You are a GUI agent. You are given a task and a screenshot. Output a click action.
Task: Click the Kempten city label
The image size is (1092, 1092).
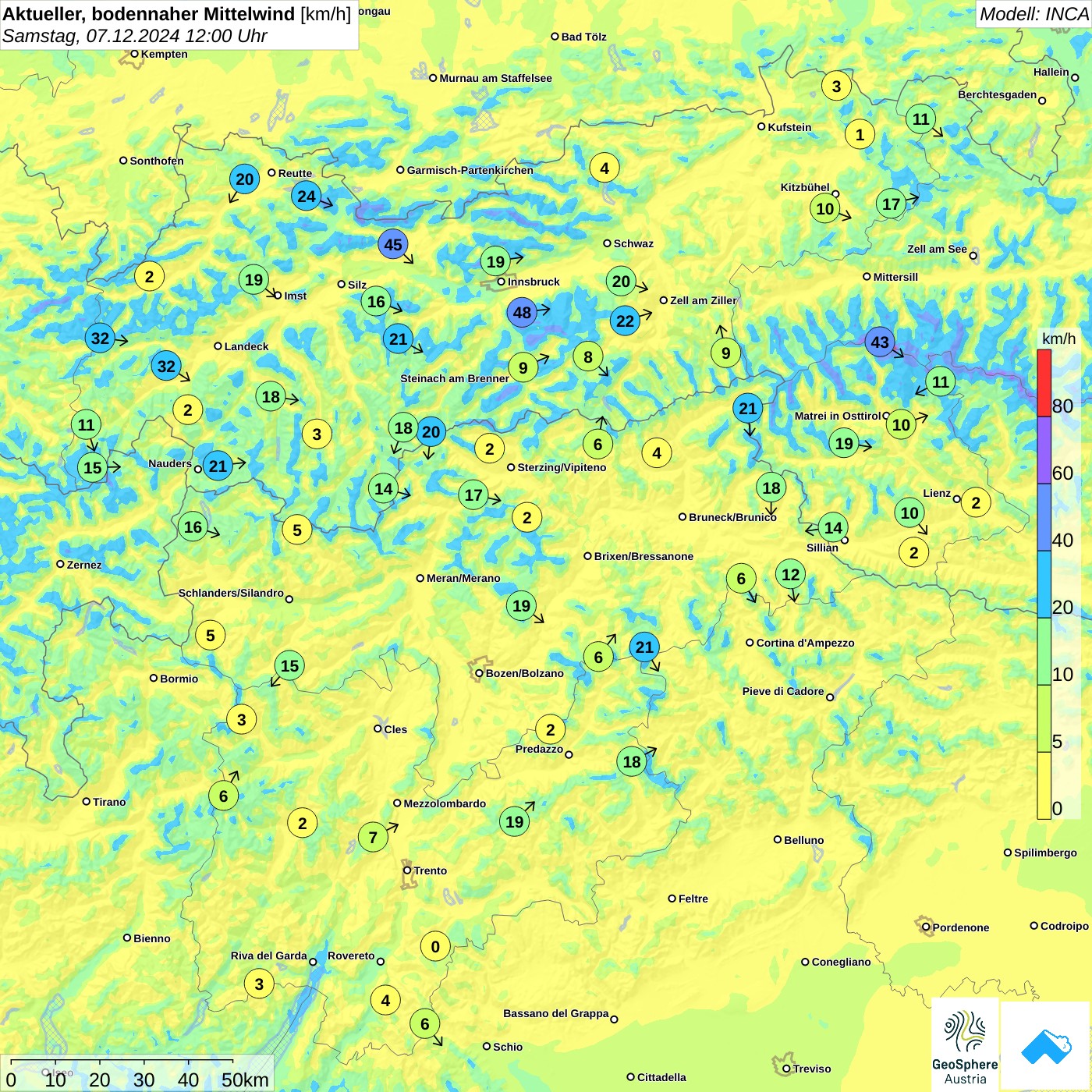pos(164,54)
